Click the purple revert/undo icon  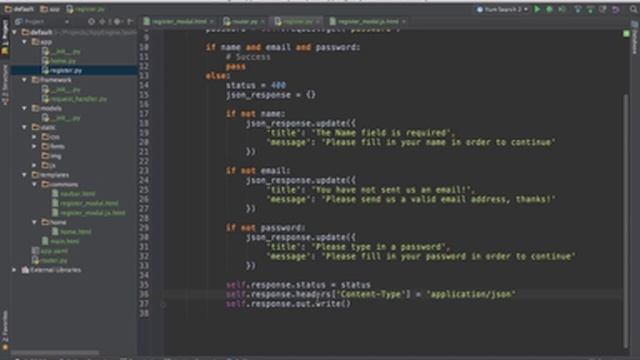[x=616, y=9]
